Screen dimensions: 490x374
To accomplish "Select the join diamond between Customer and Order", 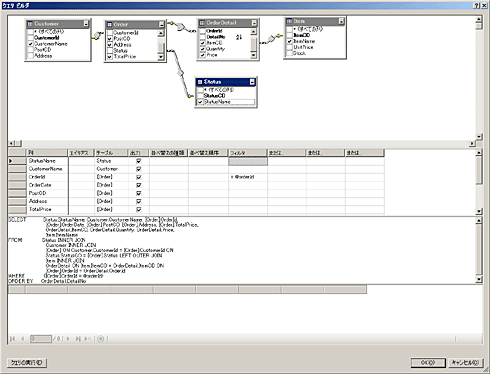I will pyautogui.click(x=98, y=35).
